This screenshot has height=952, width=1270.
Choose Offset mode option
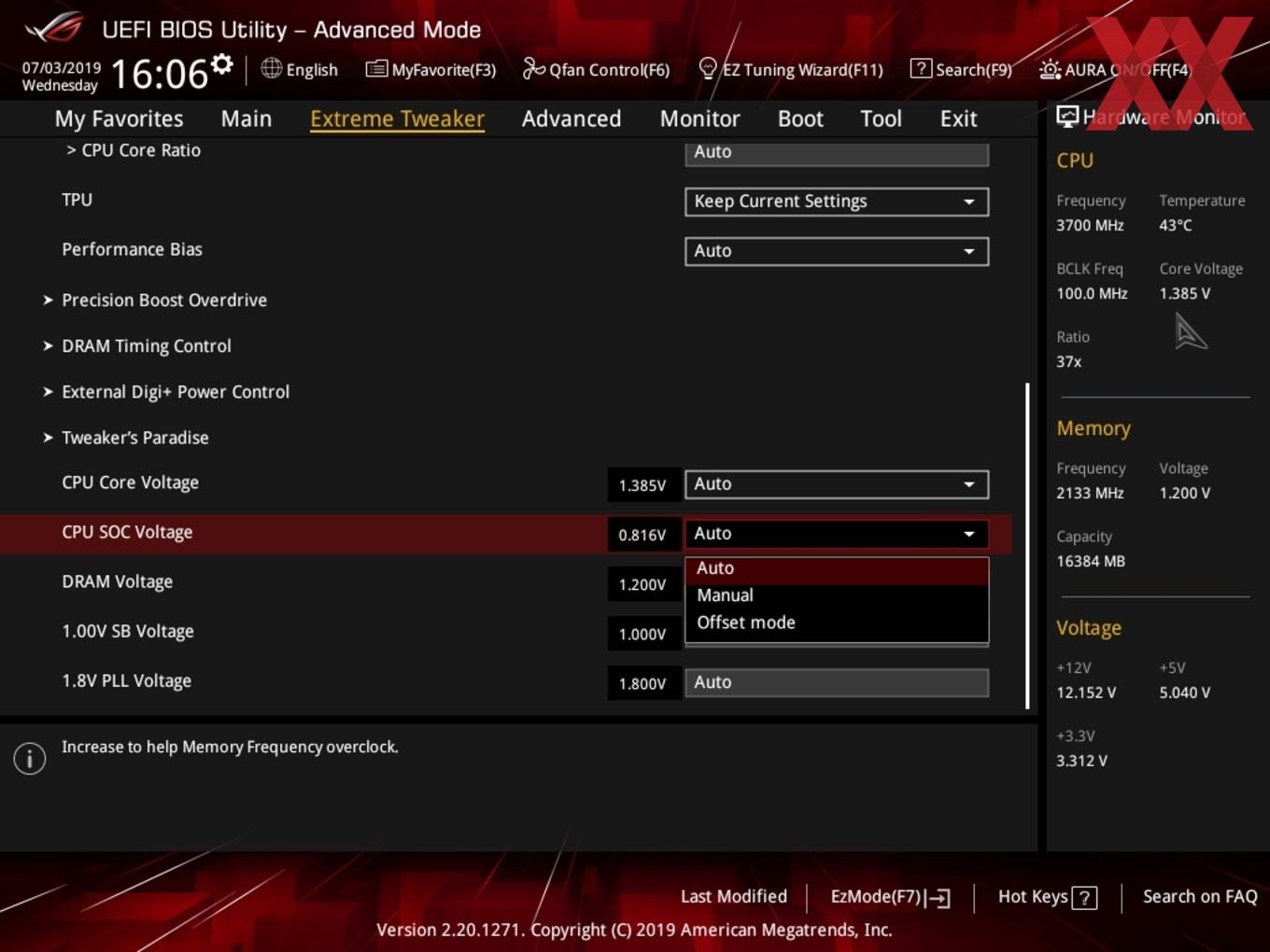pyautogui.click(x=837, y=623)
